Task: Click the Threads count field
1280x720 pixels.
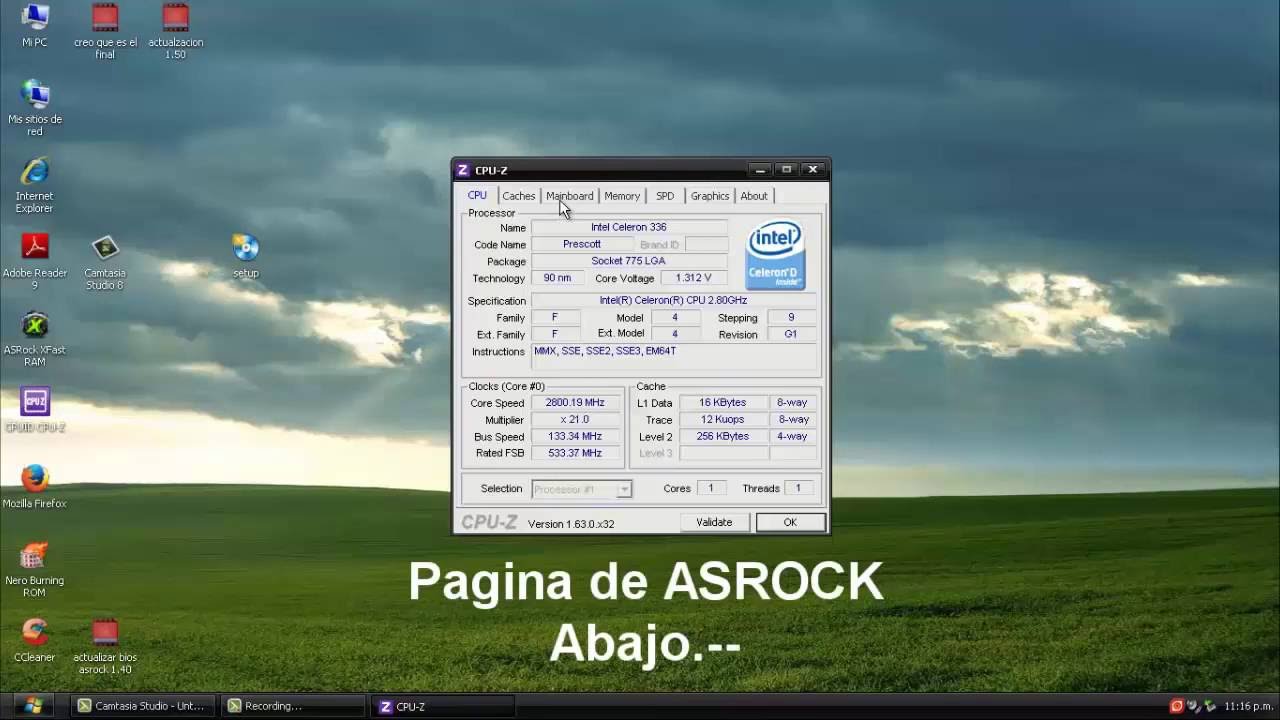Action: click(x=798, y=489)
